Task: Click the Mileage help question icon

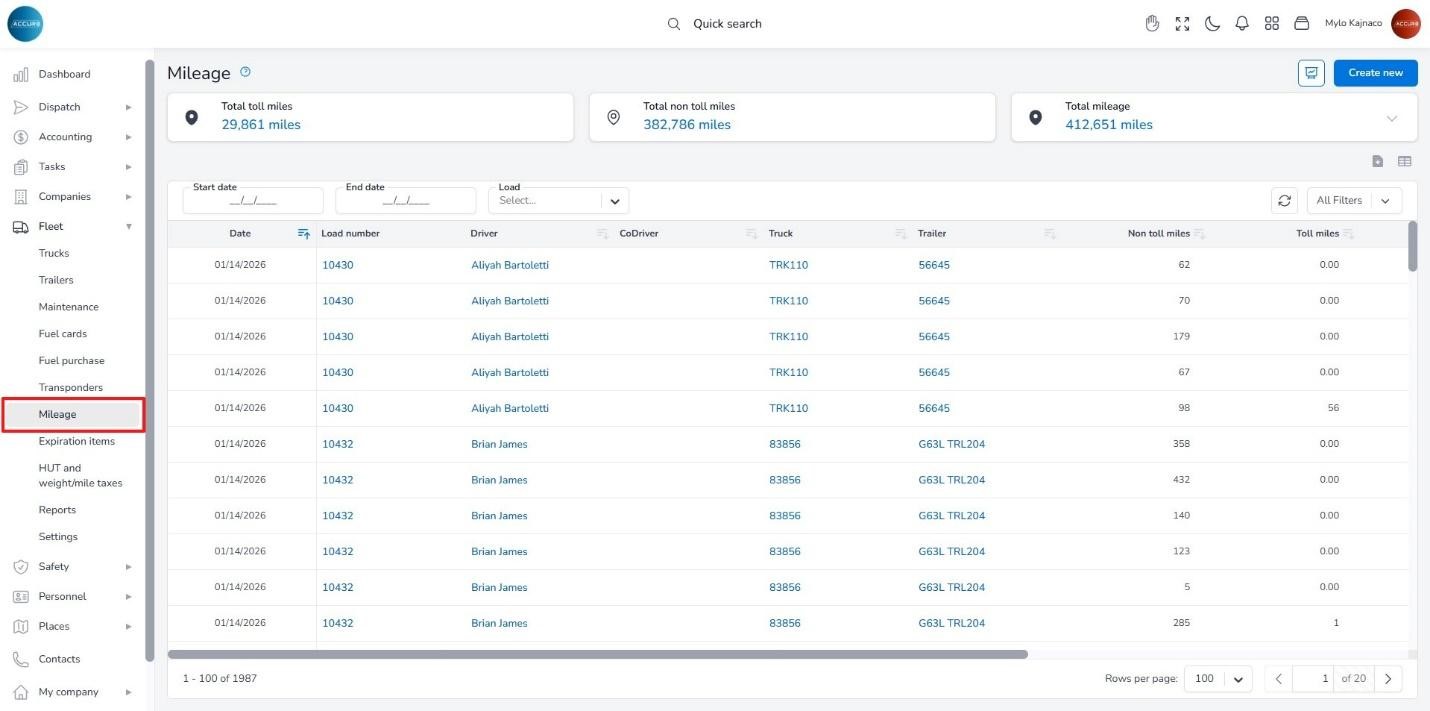Action: (x=245, y=72)
